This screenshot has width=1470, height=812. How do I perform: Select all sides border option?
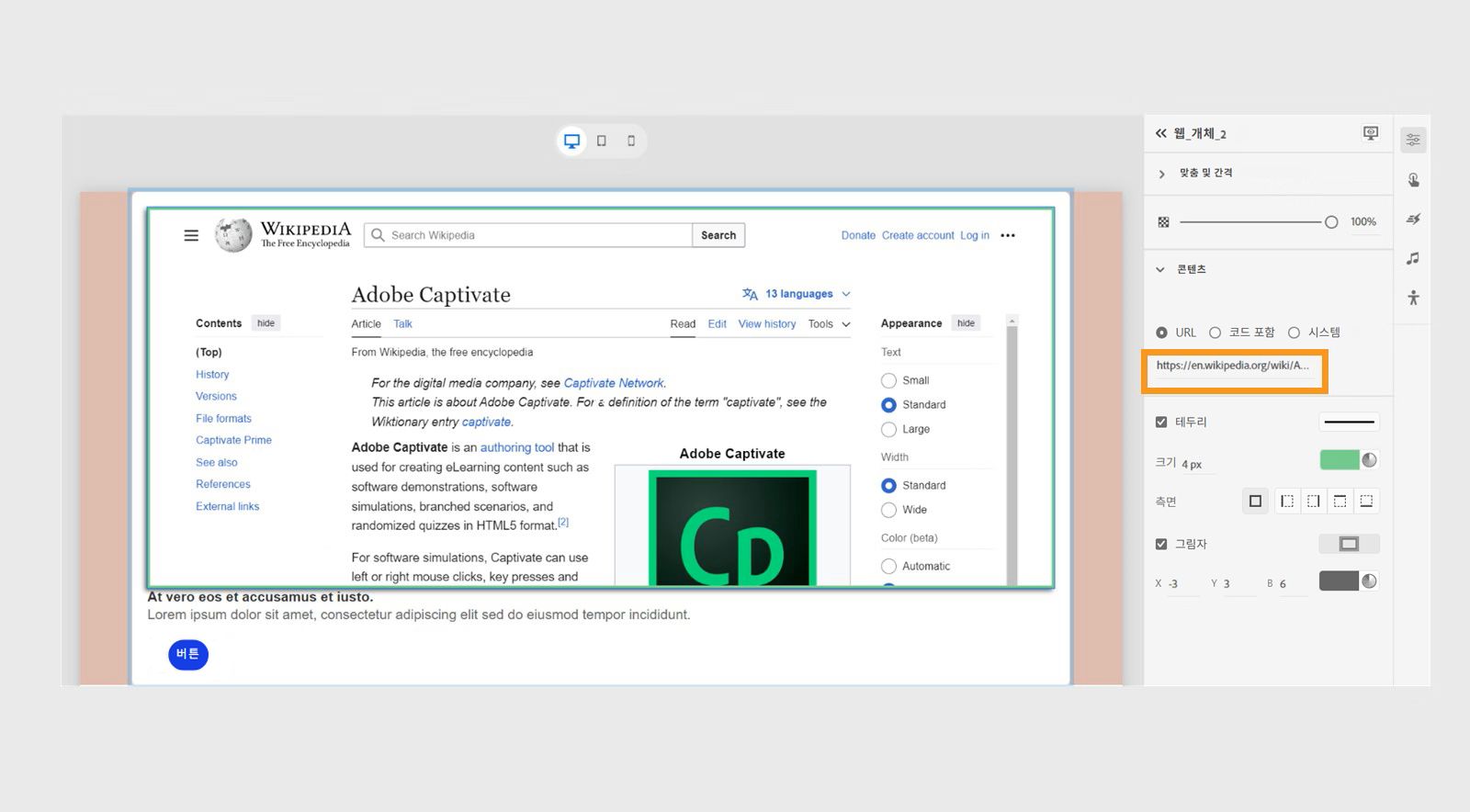pyautogui.click(x=1255, y=501)
